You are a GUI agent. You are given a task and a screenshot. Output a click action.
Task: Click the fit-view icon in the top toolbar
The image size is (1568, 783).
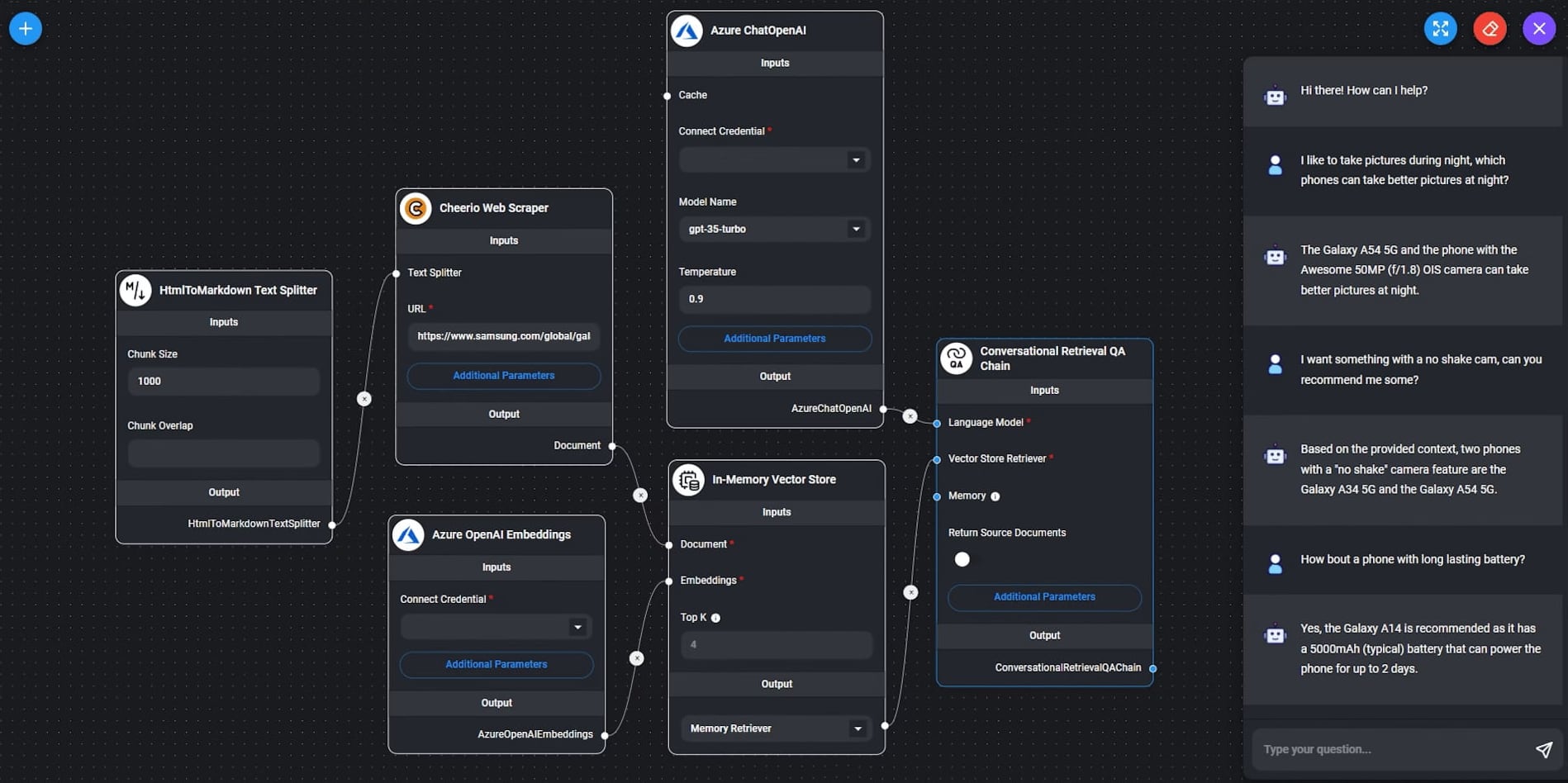point(1441,27)
